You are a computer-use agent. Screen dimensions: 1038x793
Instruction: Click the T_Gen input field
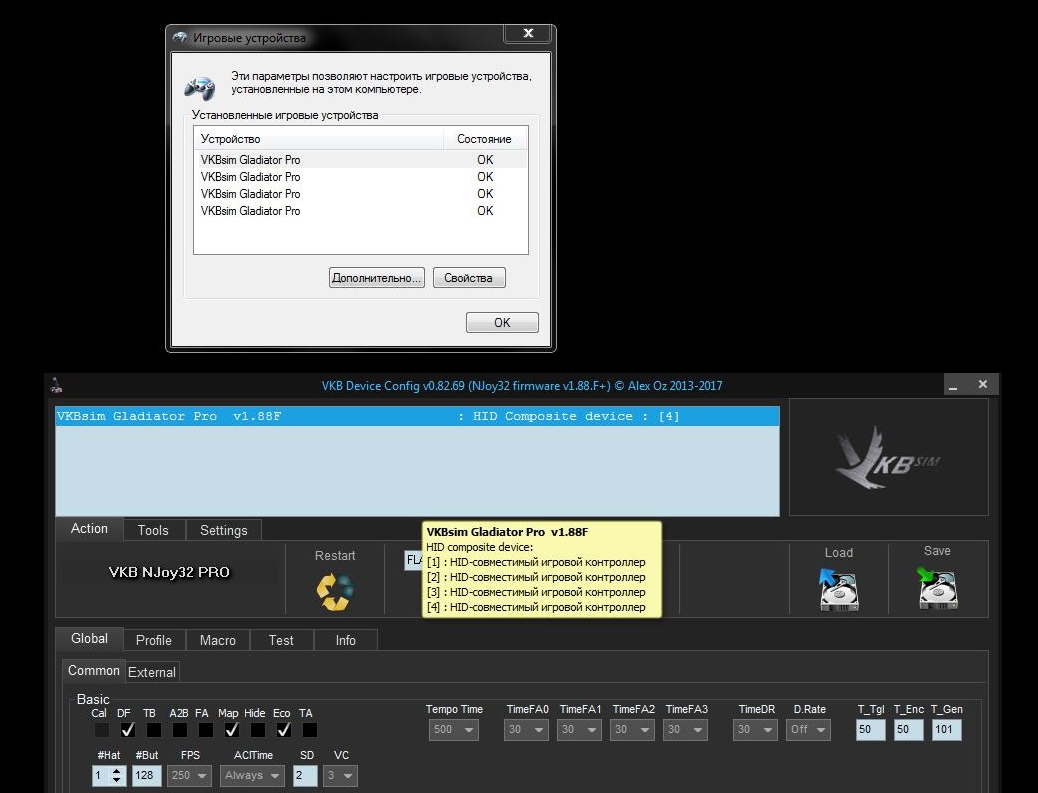[947, 729]
